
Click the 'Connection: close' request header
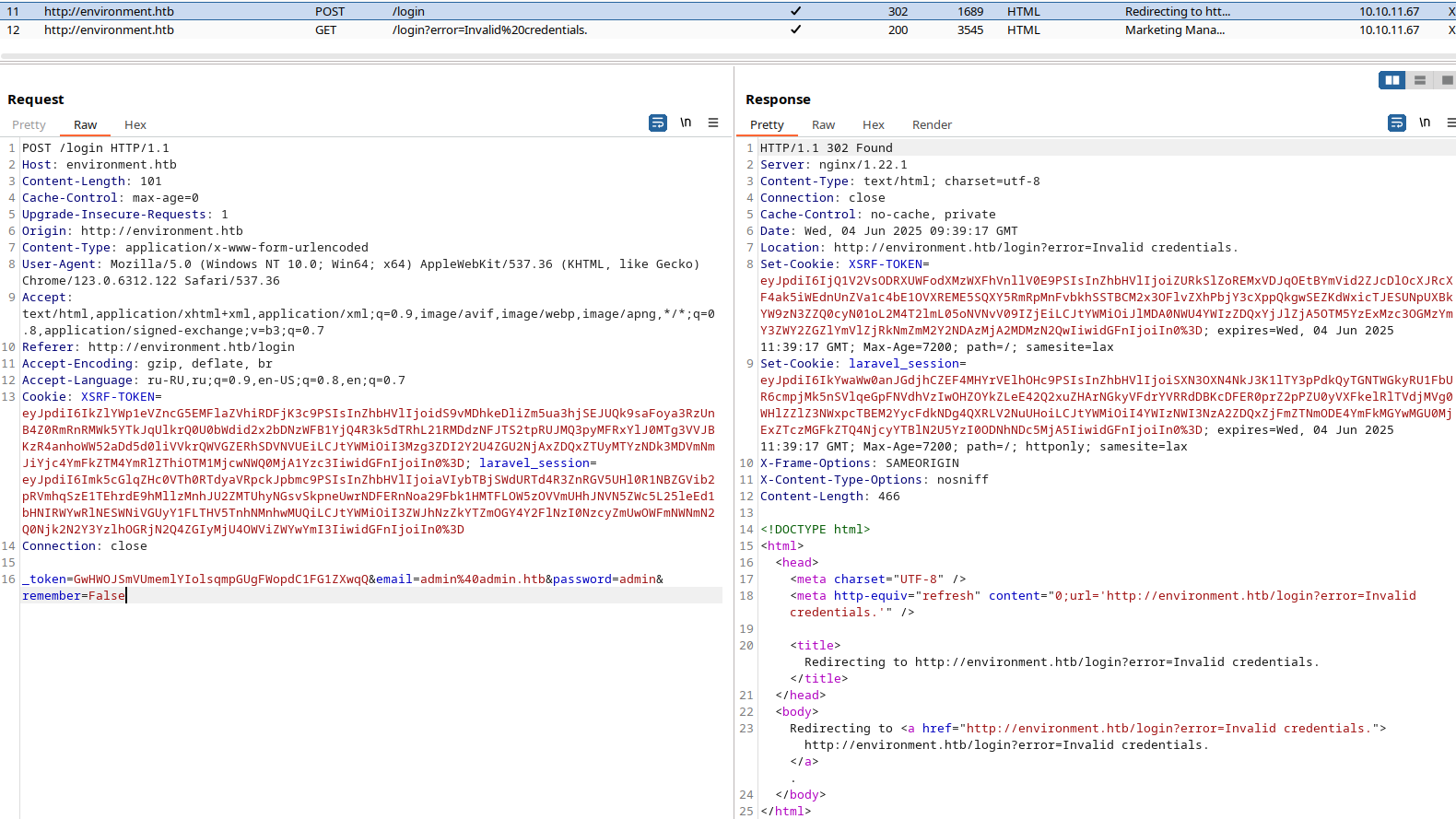pos(85,545)
